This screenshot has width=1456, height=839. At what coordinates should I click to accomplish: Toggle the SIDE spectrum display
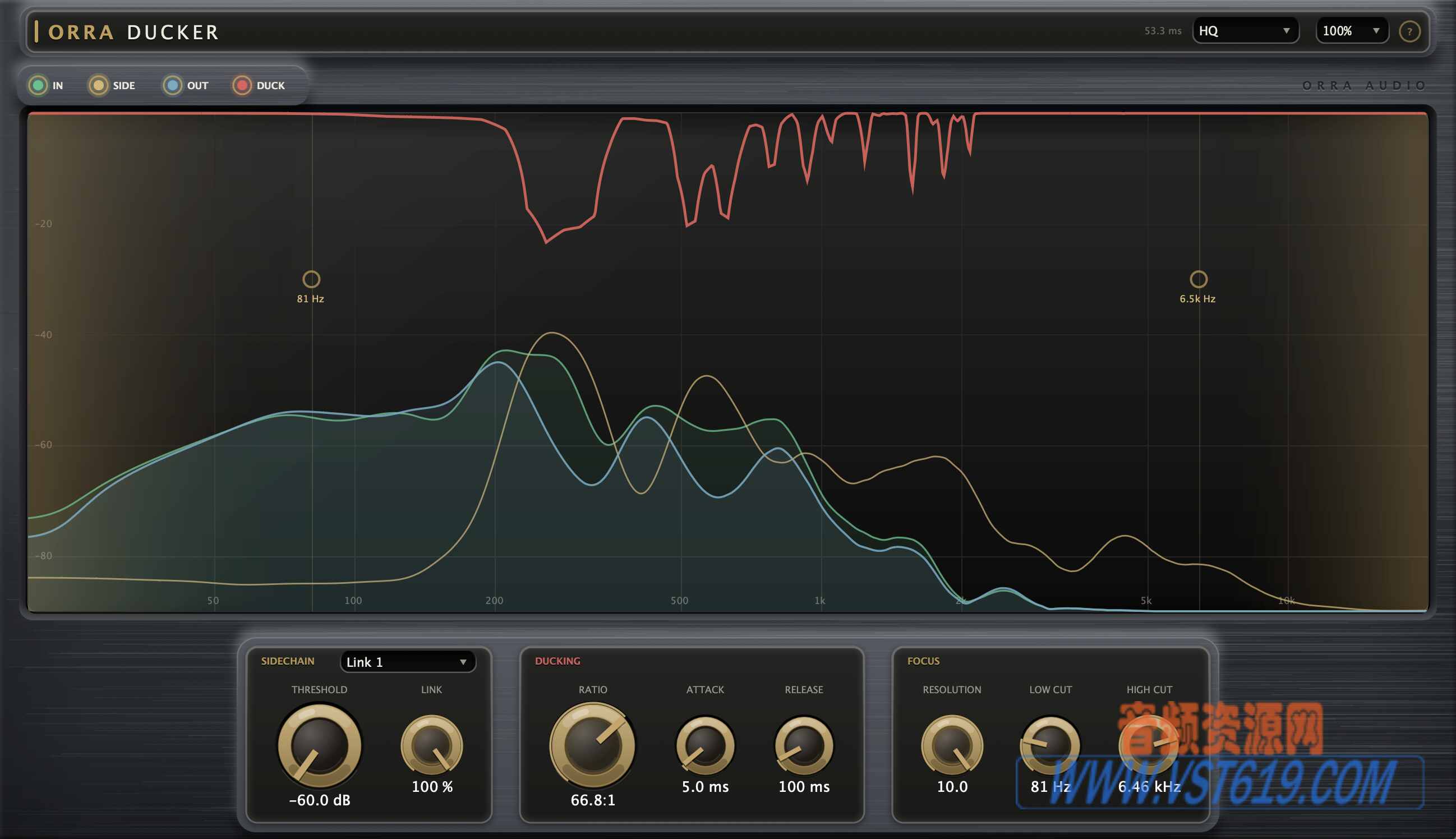pos(99,85)
